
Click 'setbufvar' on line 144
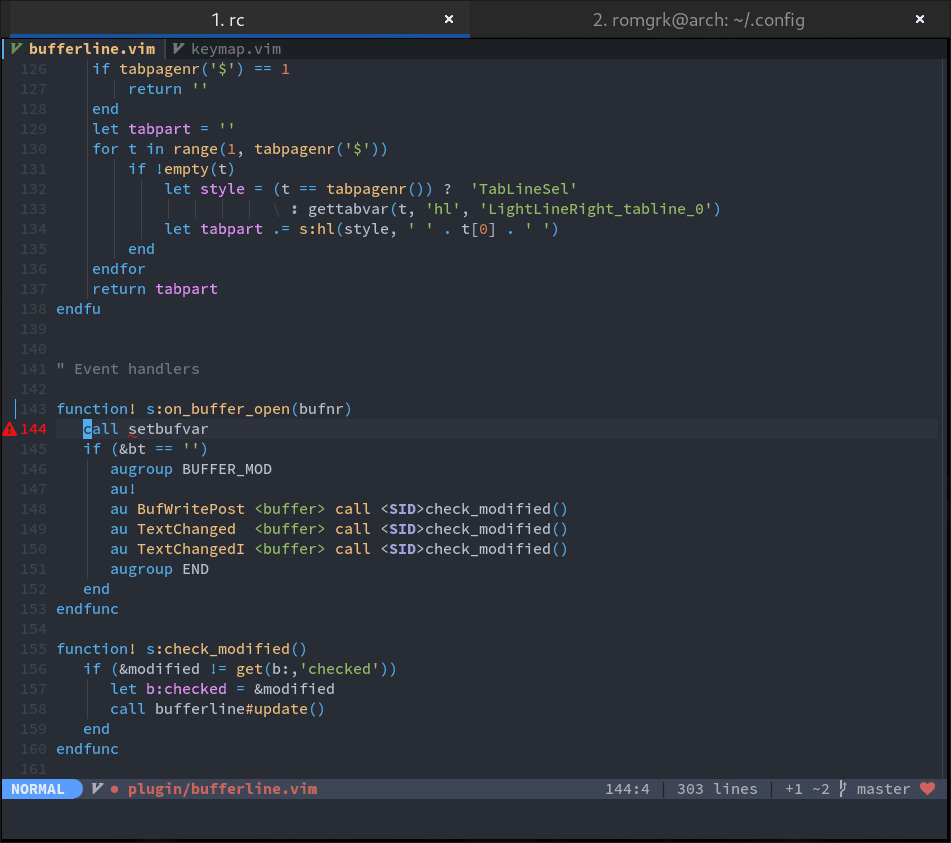[x=168, y=429]
